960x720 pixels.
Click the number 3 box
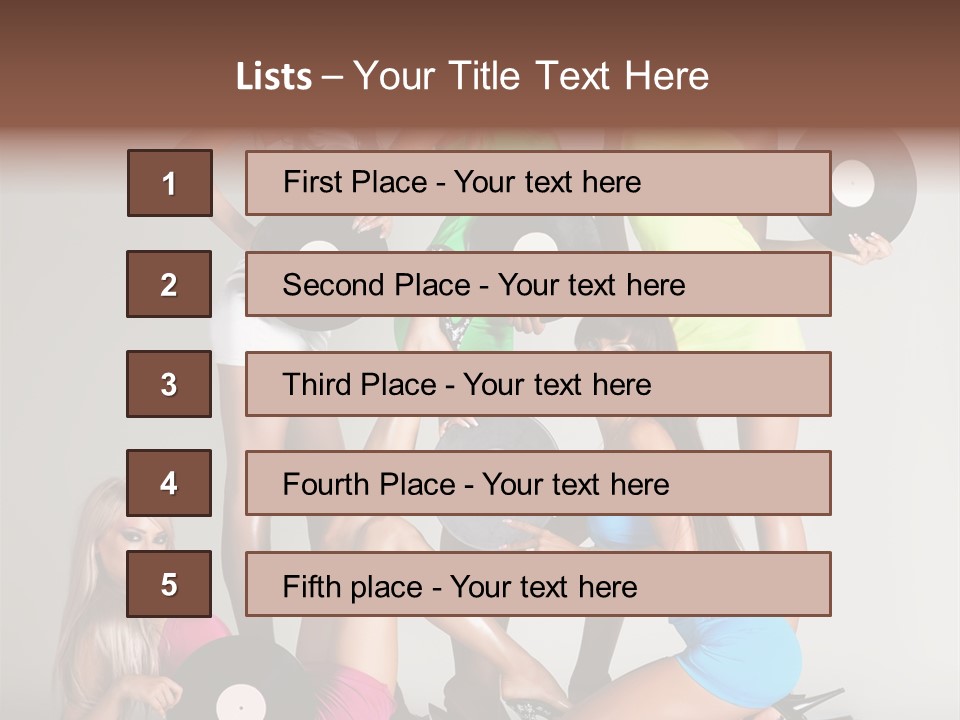169,384
